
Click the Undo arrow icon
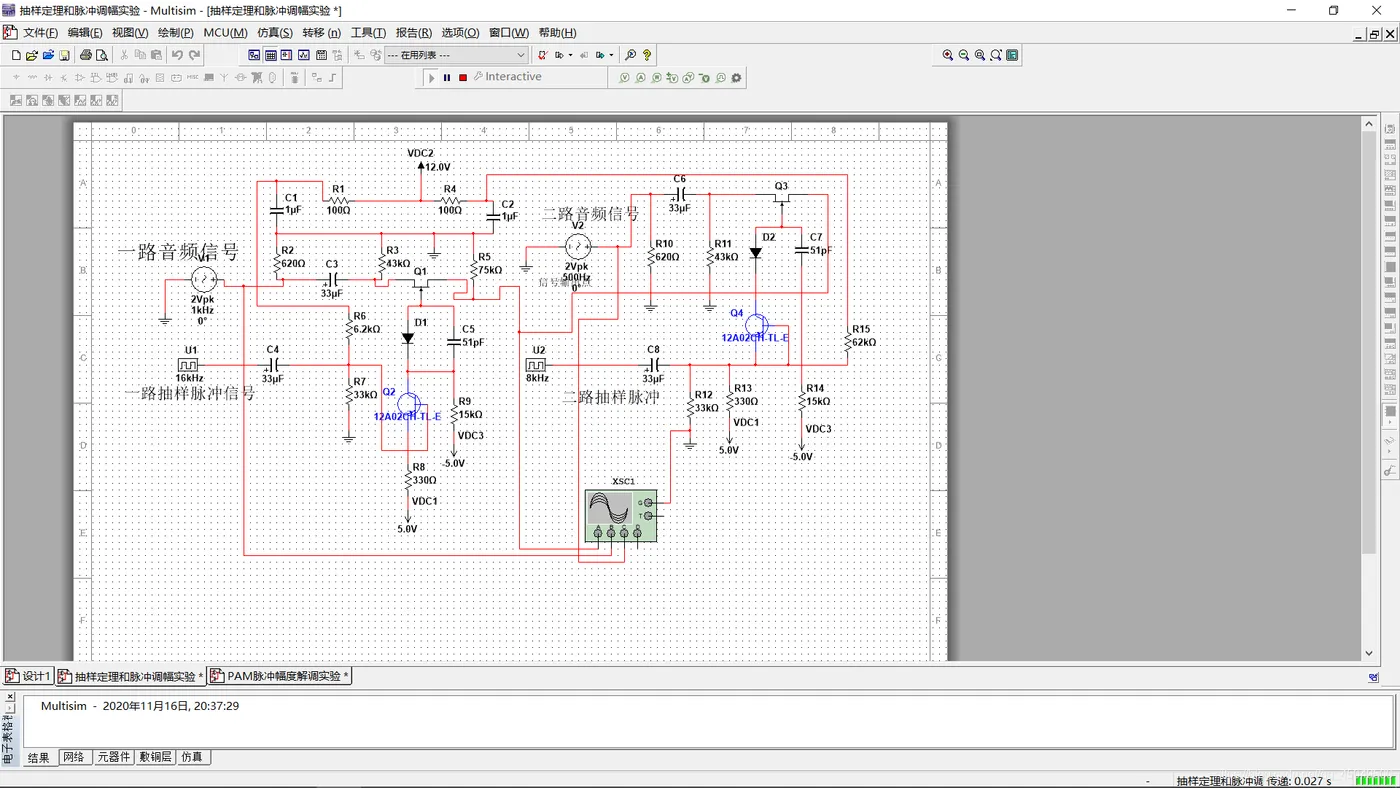pyautogui.click(x=177, y=55)
